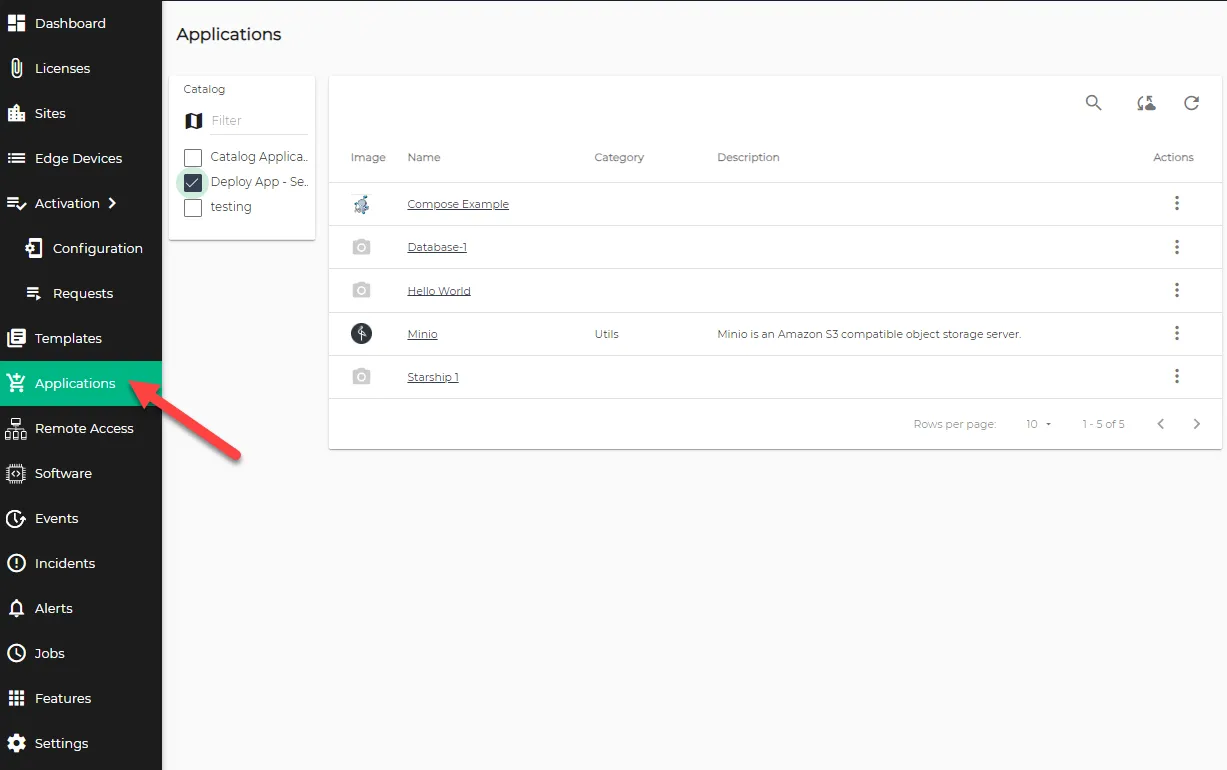Uncheck the Deploy App - Se.. checkbox
This screenshot has height=770, width=1227.
(x=193, y=183)
